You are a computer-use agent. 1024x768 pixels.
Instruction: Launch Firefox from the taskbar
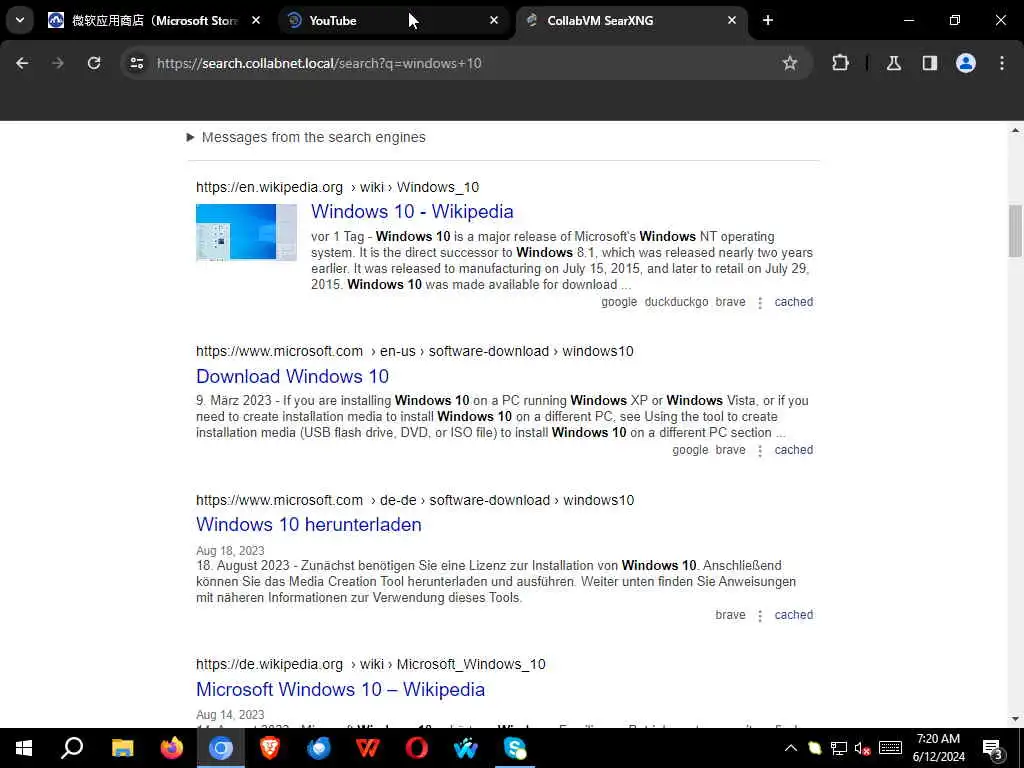click(172, 748)
